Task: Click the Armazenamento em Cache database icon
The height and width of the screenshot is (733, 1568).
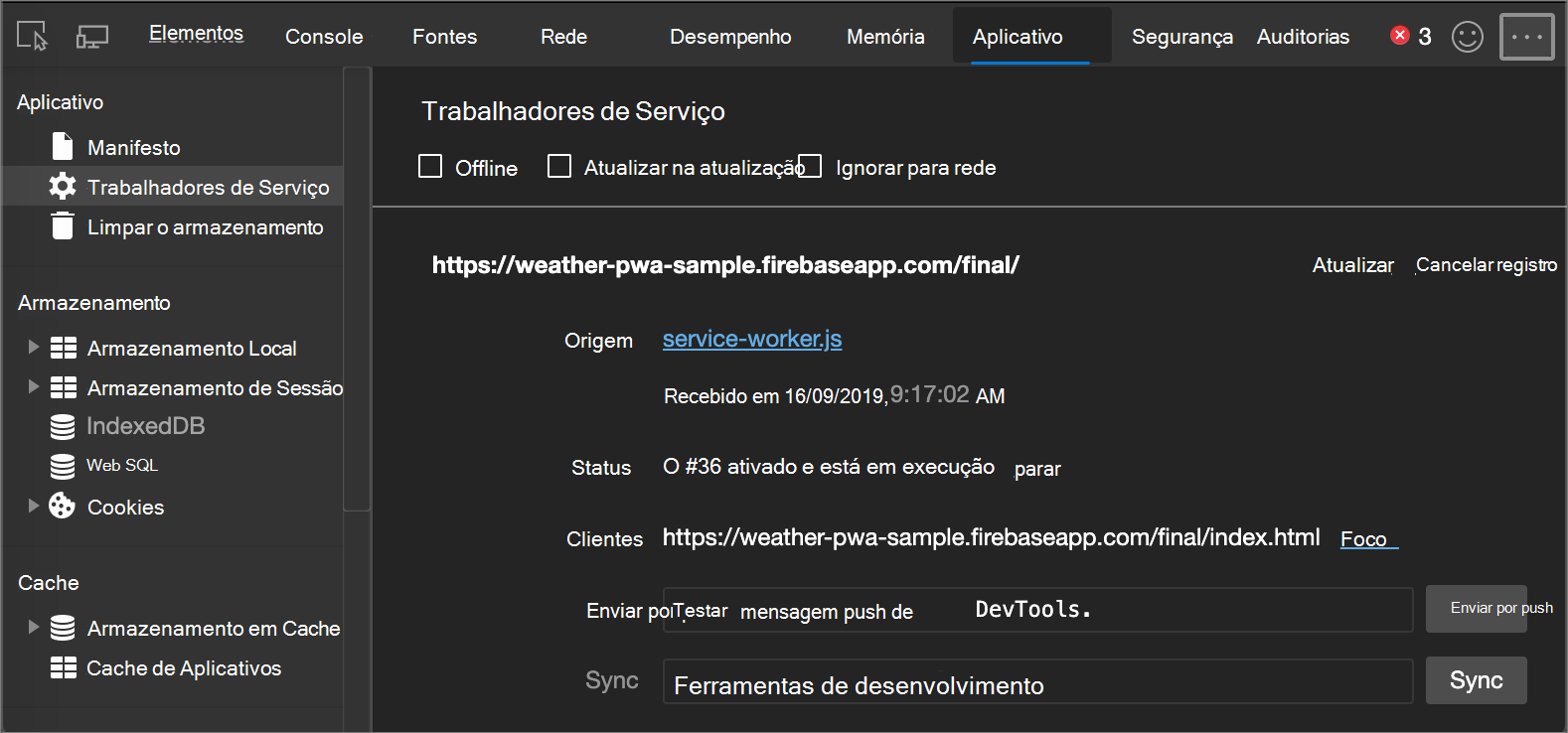Action: pyautogui.click(x=63, y=628)
